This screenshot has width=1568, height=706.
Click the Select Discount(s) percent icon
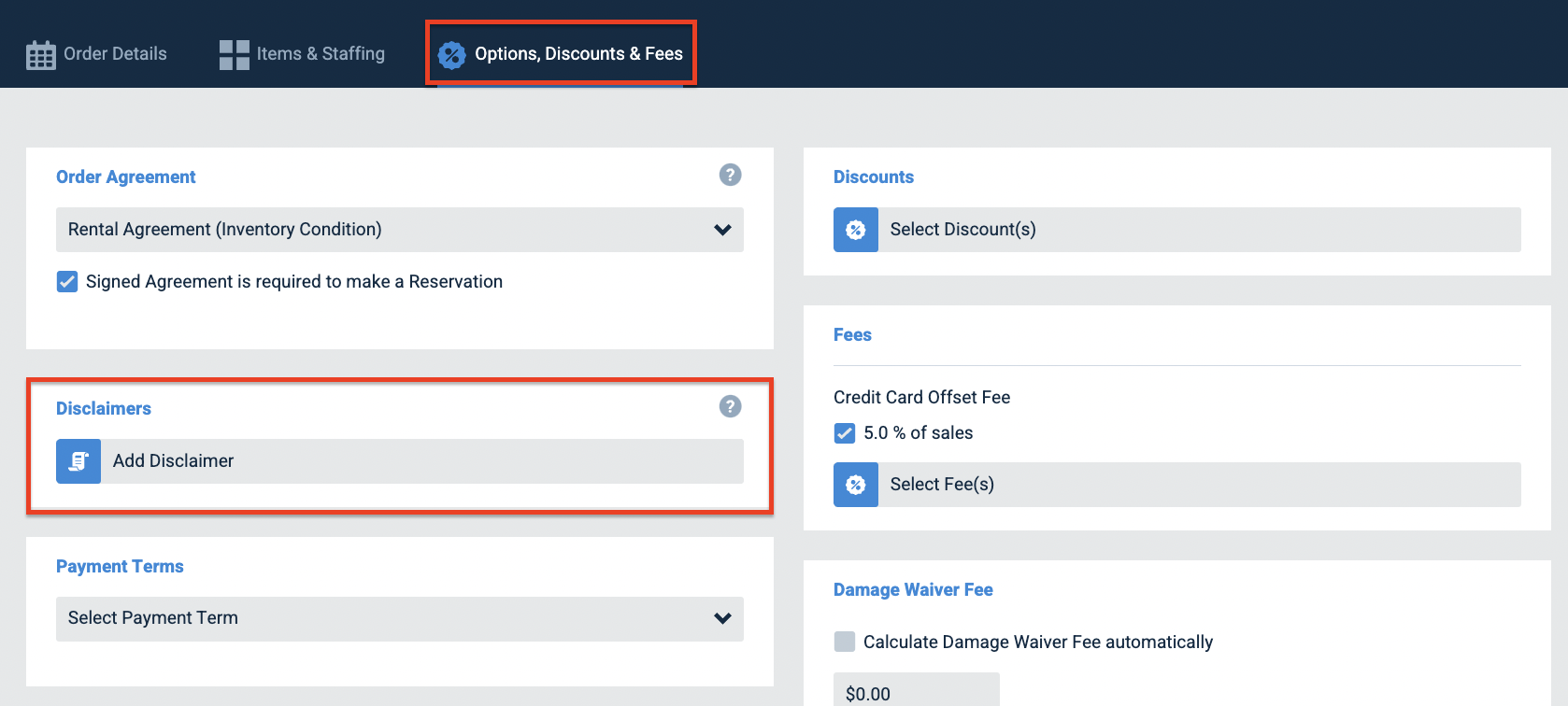(856, 230)
